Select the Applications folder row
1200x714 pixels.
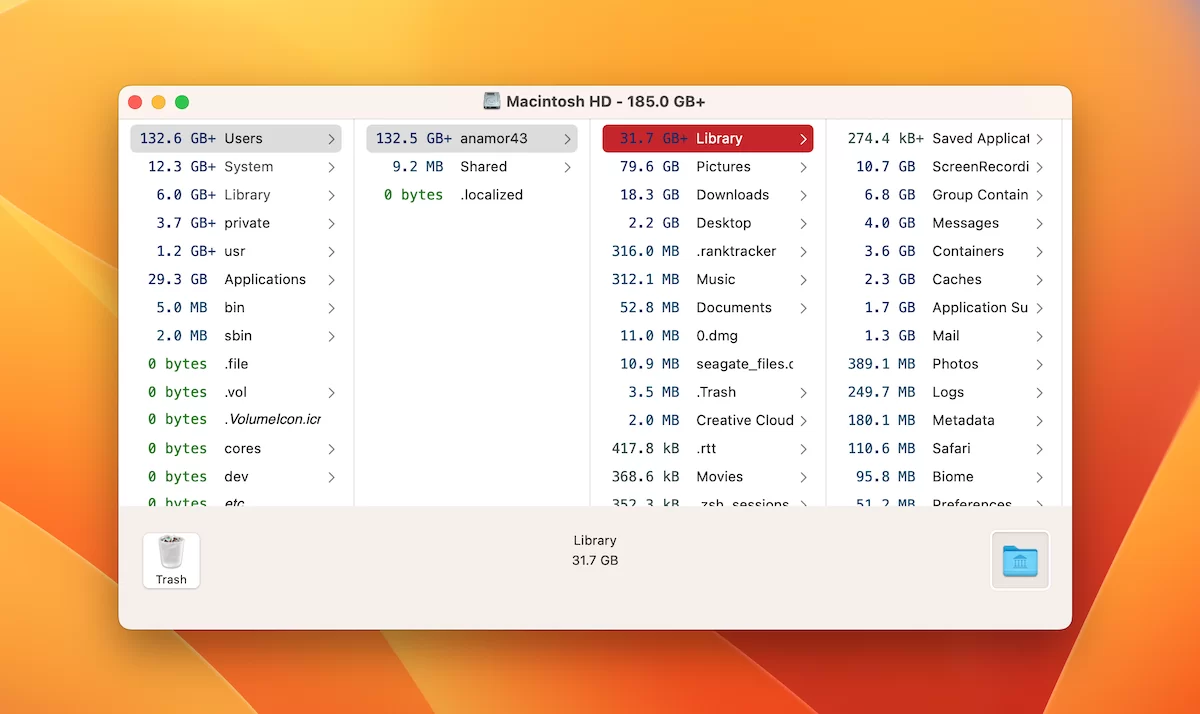(x=236, y=279)
